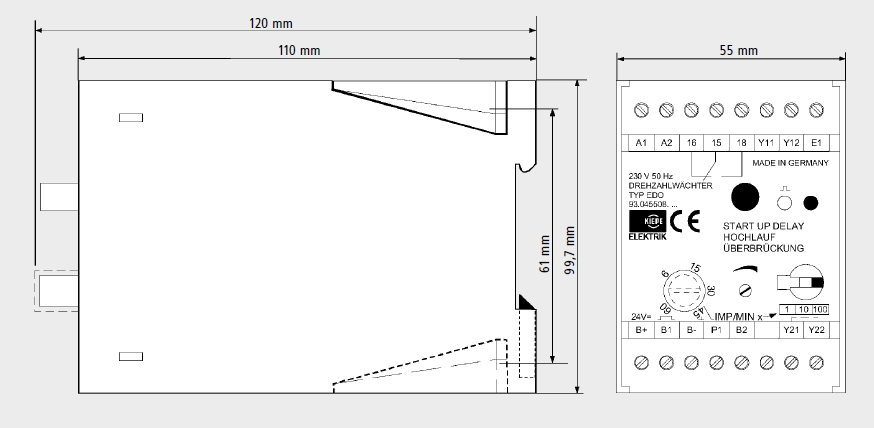
Task: Click terminal label Y12
Action: point(790,143)
